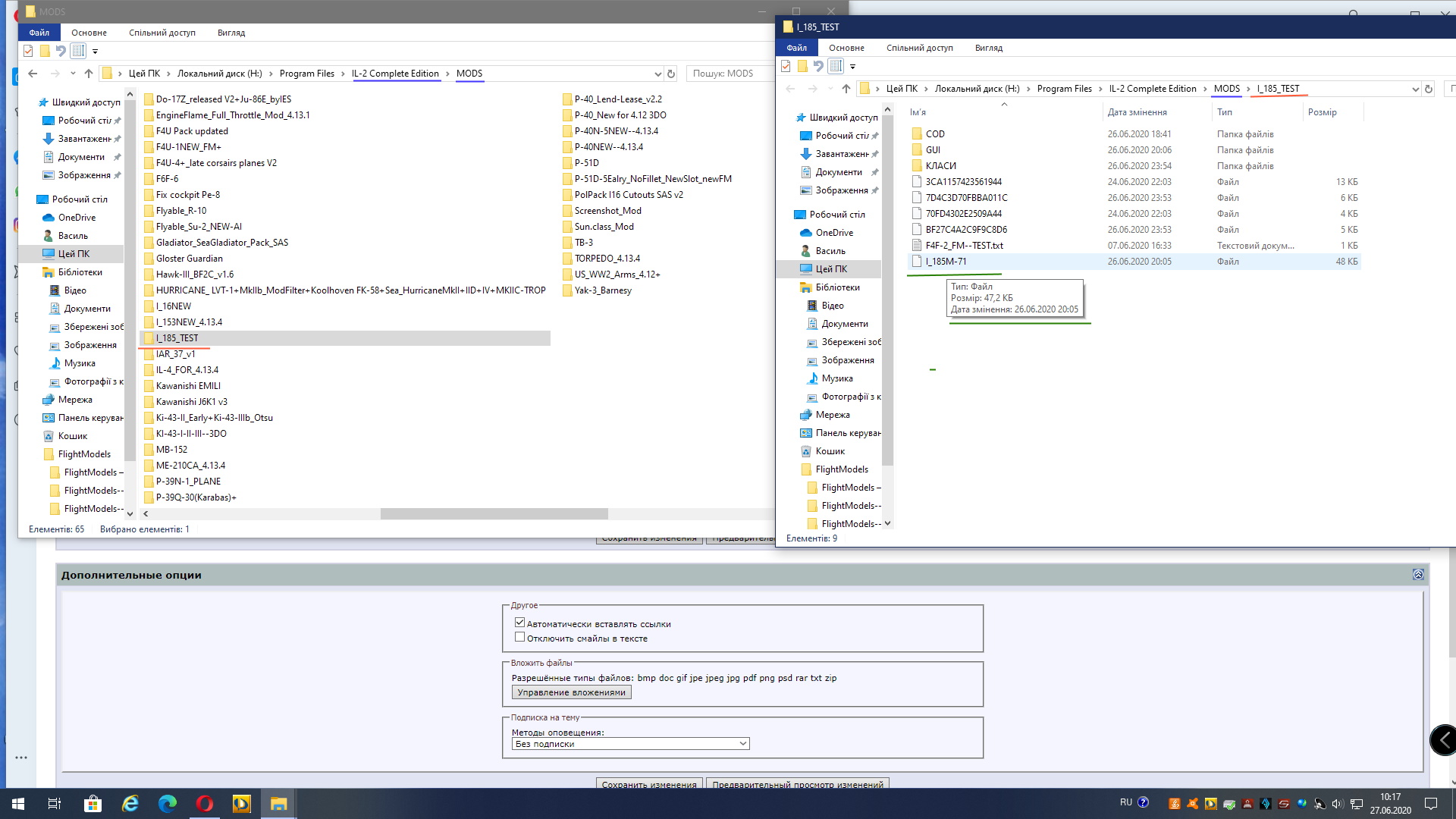The image size is (1456, 819).
Task: Open the Вигляд tab in the I_185_TEST window
Action: [x=988, y=48]
